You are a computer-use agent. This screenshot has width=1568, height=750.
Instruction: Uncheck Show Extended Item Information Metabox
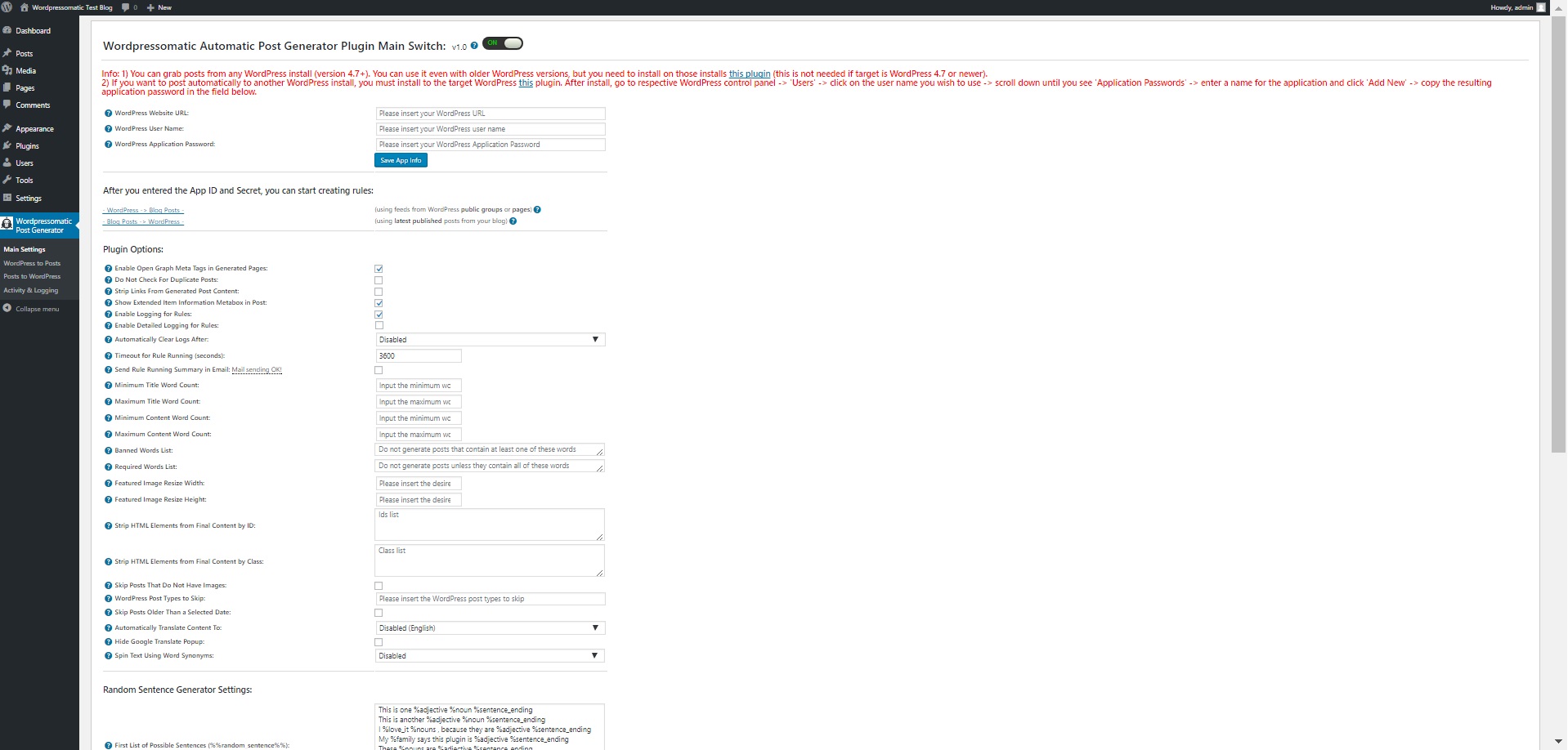tap(379, 303)
